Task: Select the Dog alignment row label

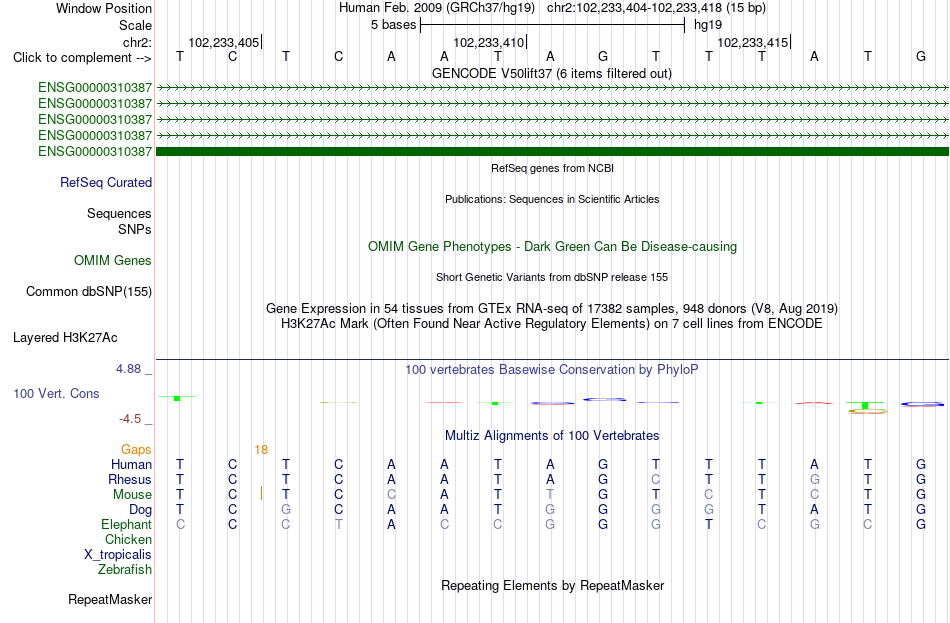Action: 140,510
